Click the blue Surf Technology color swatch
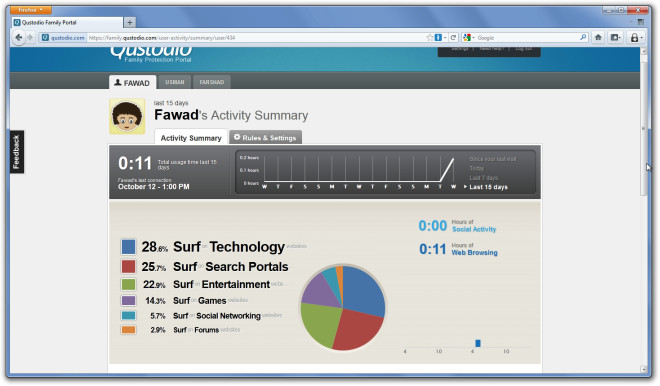Viewport: 660px width, 386px height. pos(128,247)
